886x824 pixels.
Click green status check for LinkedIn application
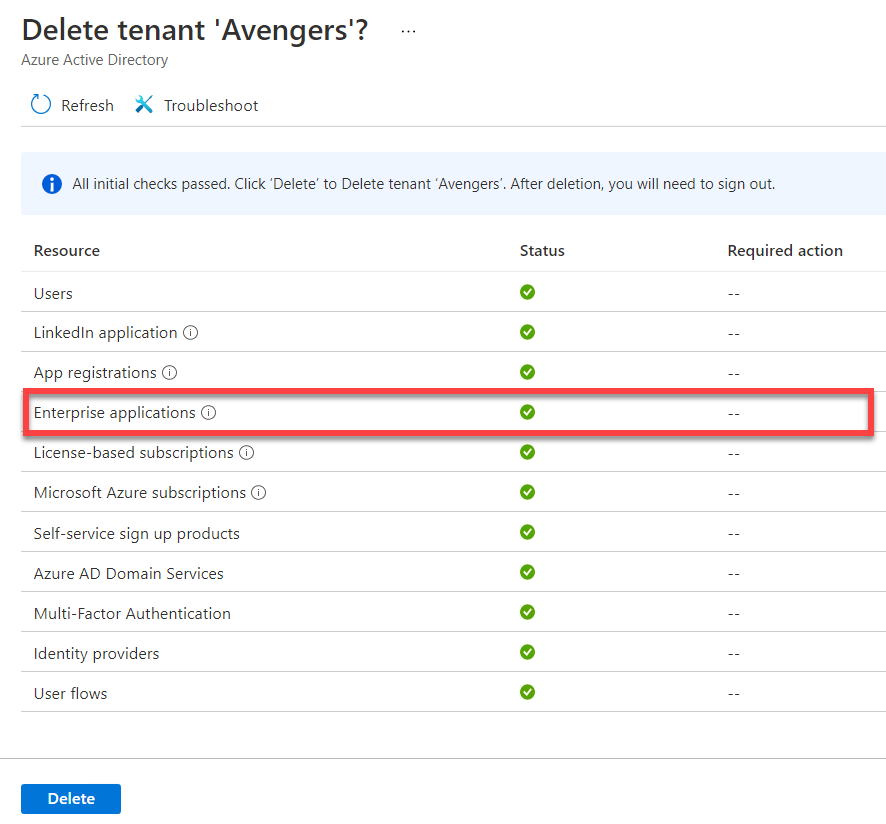(x=527, y=332)
